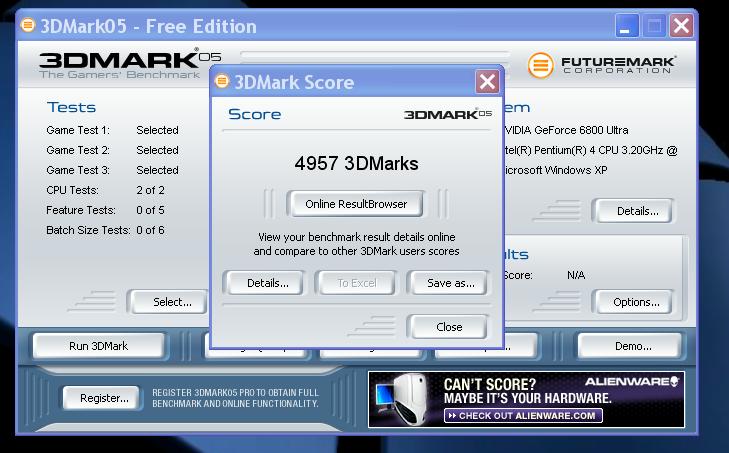Click 'View your benchmark result details online' text
The height and width of the screenshot is (453, 729).
357,237
